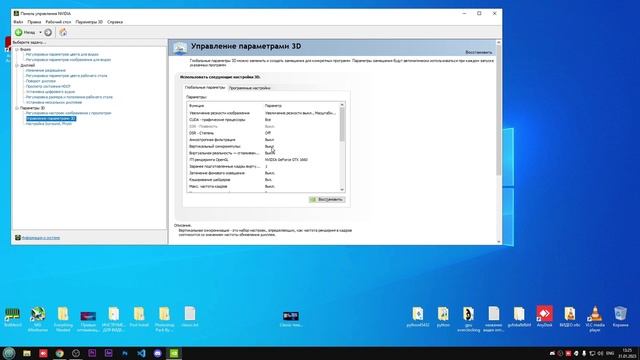The width and height of the screenshot is (640, 360).
Task: Select highlighted Управление параметрами 3D item
Action: pyautogui.click(x=51, y=118)
